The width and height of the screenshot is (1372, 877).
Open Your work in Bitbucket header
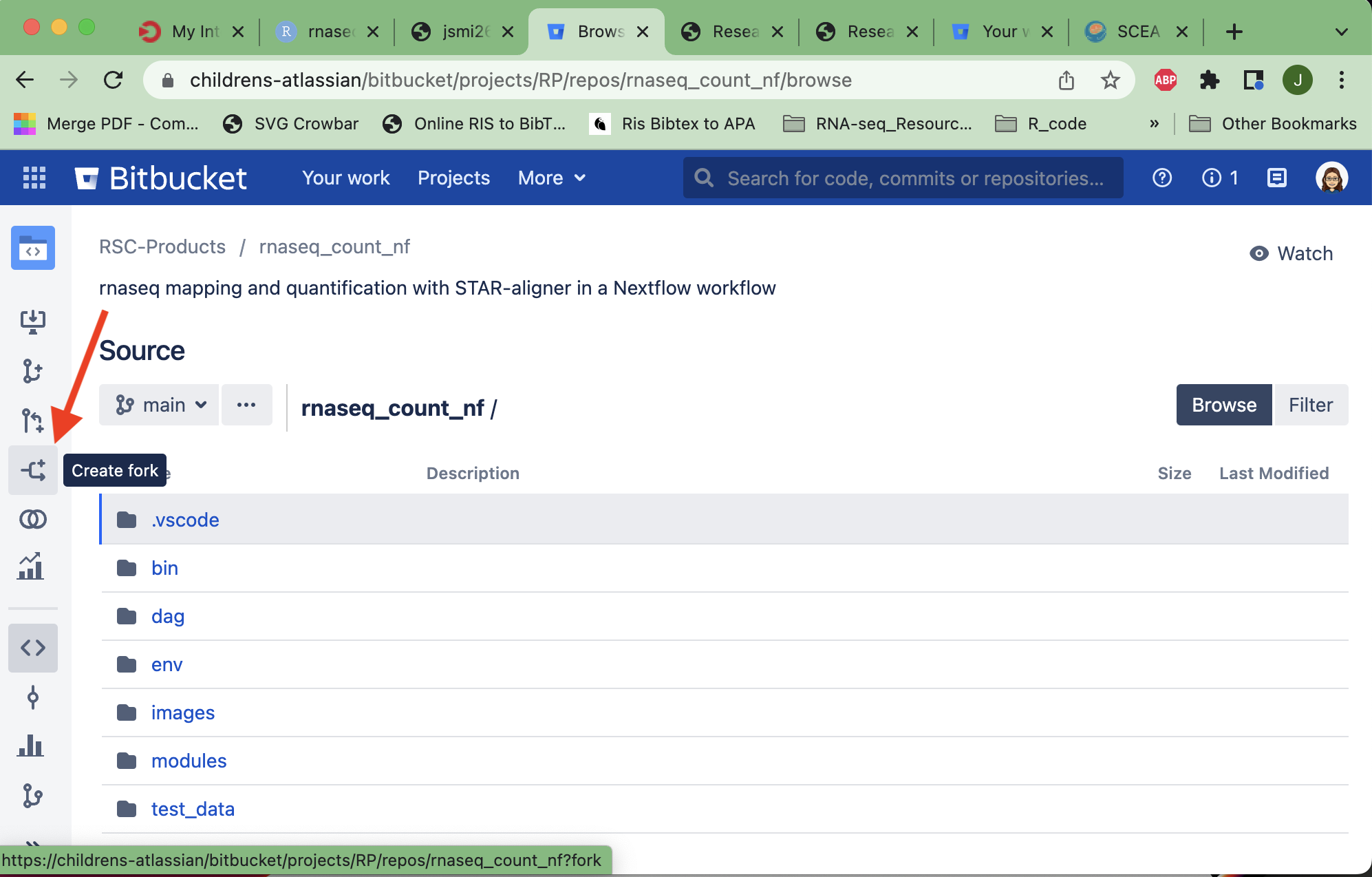coord(346,178)
